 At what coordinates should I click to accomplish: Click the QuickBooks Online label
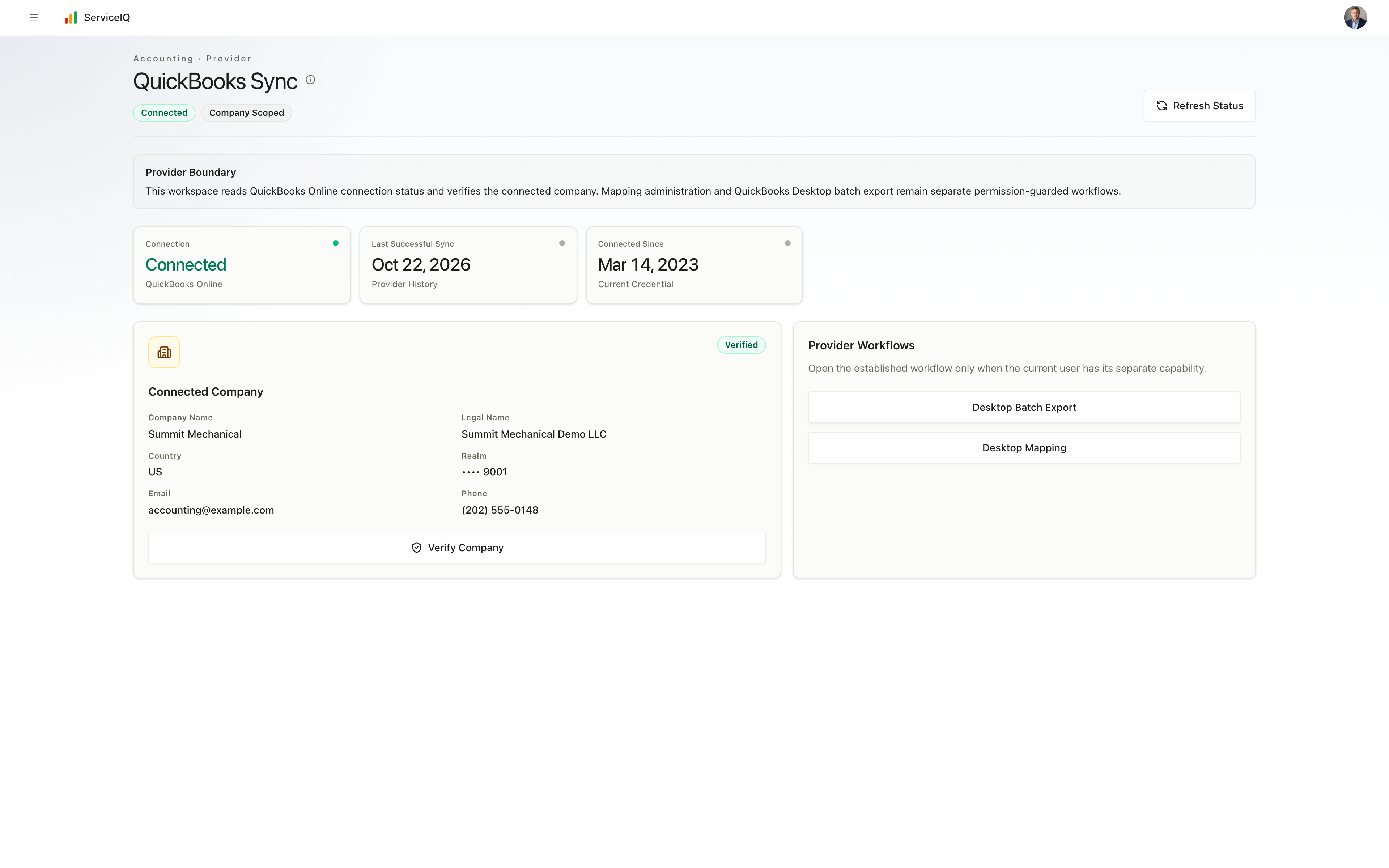pyautogui.click(x=184, y=284)
